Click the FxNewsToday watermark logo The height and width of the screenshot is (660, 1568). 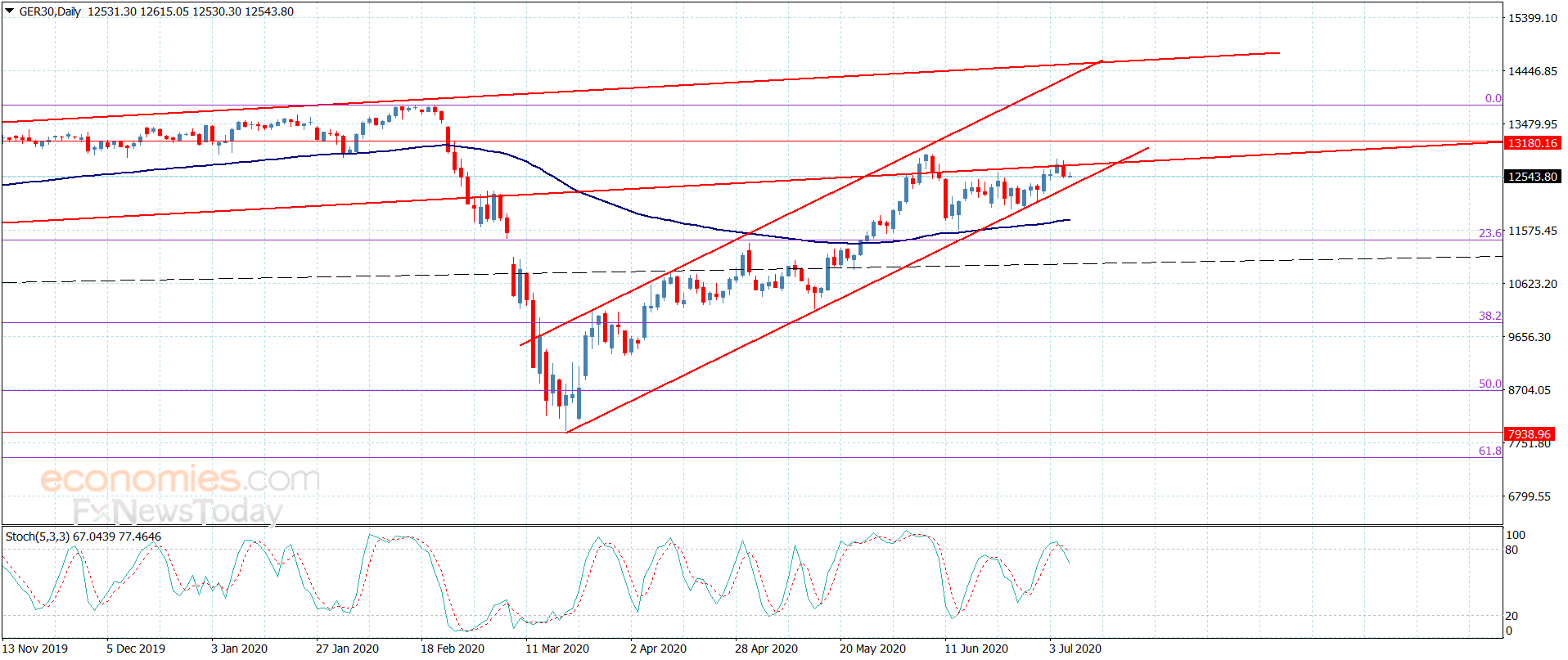point(178,511)
